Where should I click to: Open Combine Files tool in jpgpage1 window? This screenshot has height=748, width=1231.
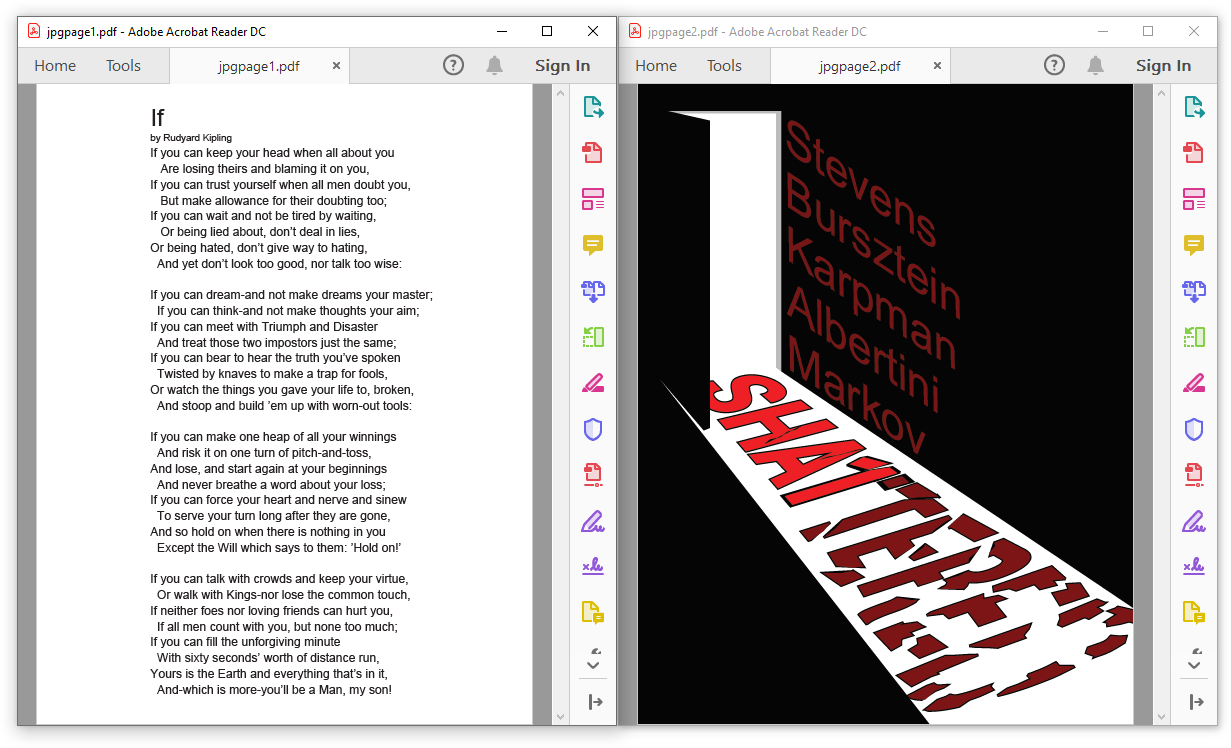coord(593,291)
